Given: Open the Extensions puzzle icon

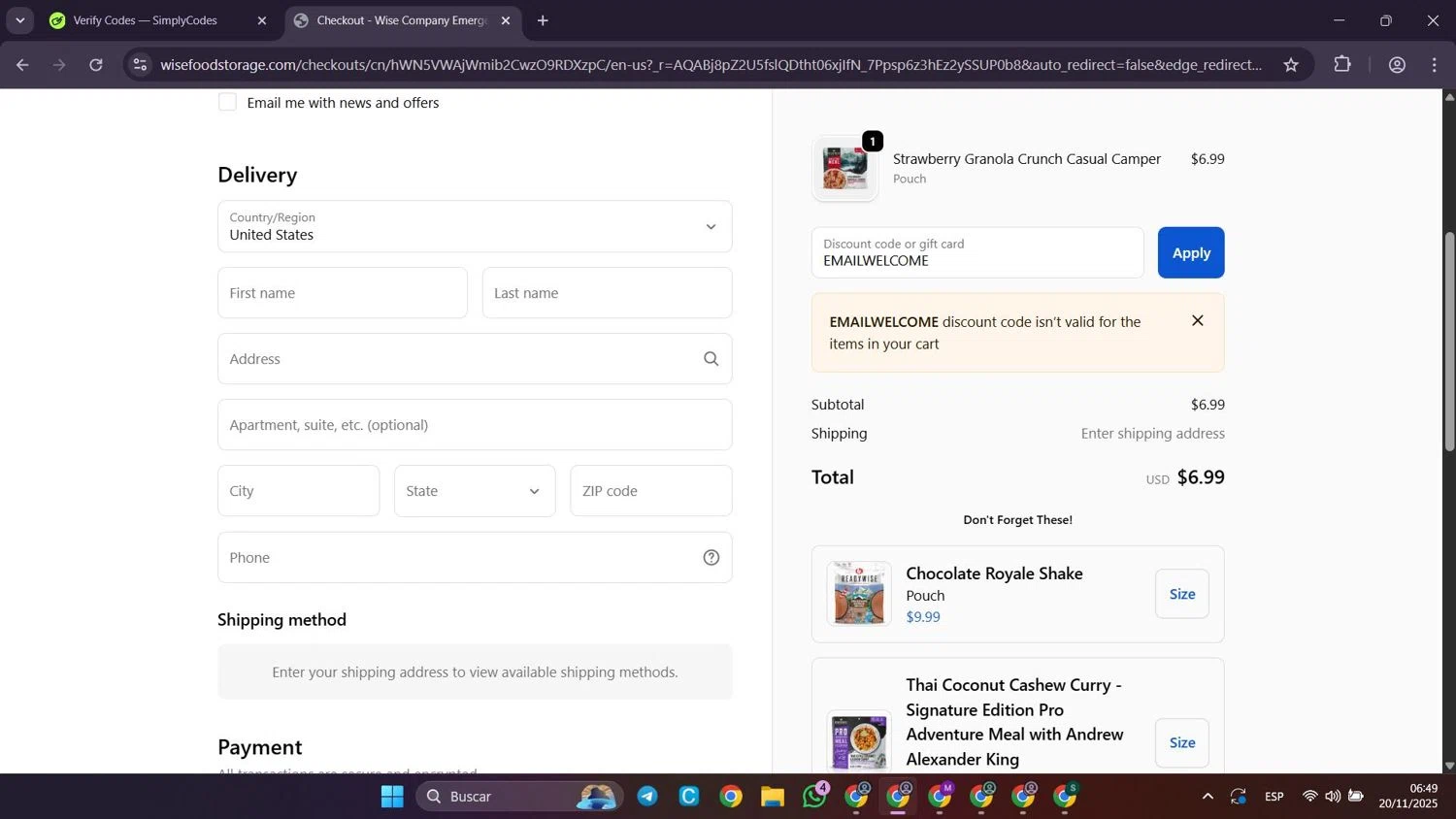Looking at the screenshot, I should coord(1342,65).
